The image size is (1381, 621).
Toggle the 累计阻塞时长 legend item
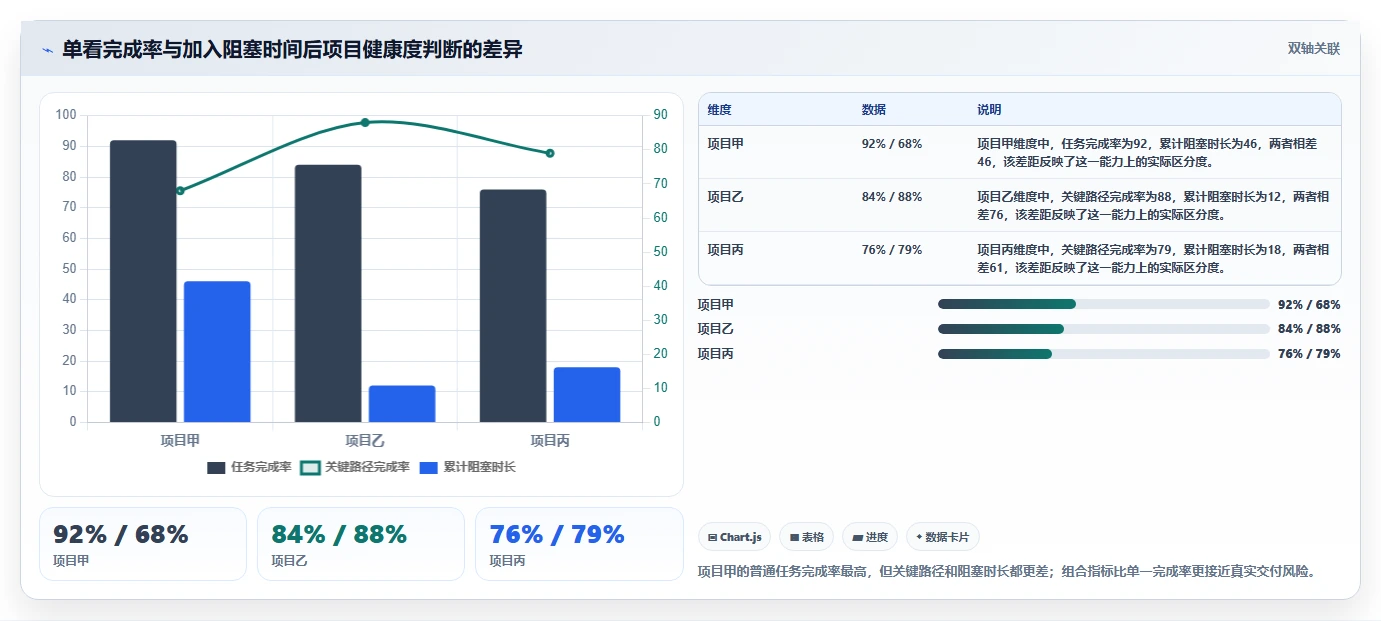click(x=468, y=467)
